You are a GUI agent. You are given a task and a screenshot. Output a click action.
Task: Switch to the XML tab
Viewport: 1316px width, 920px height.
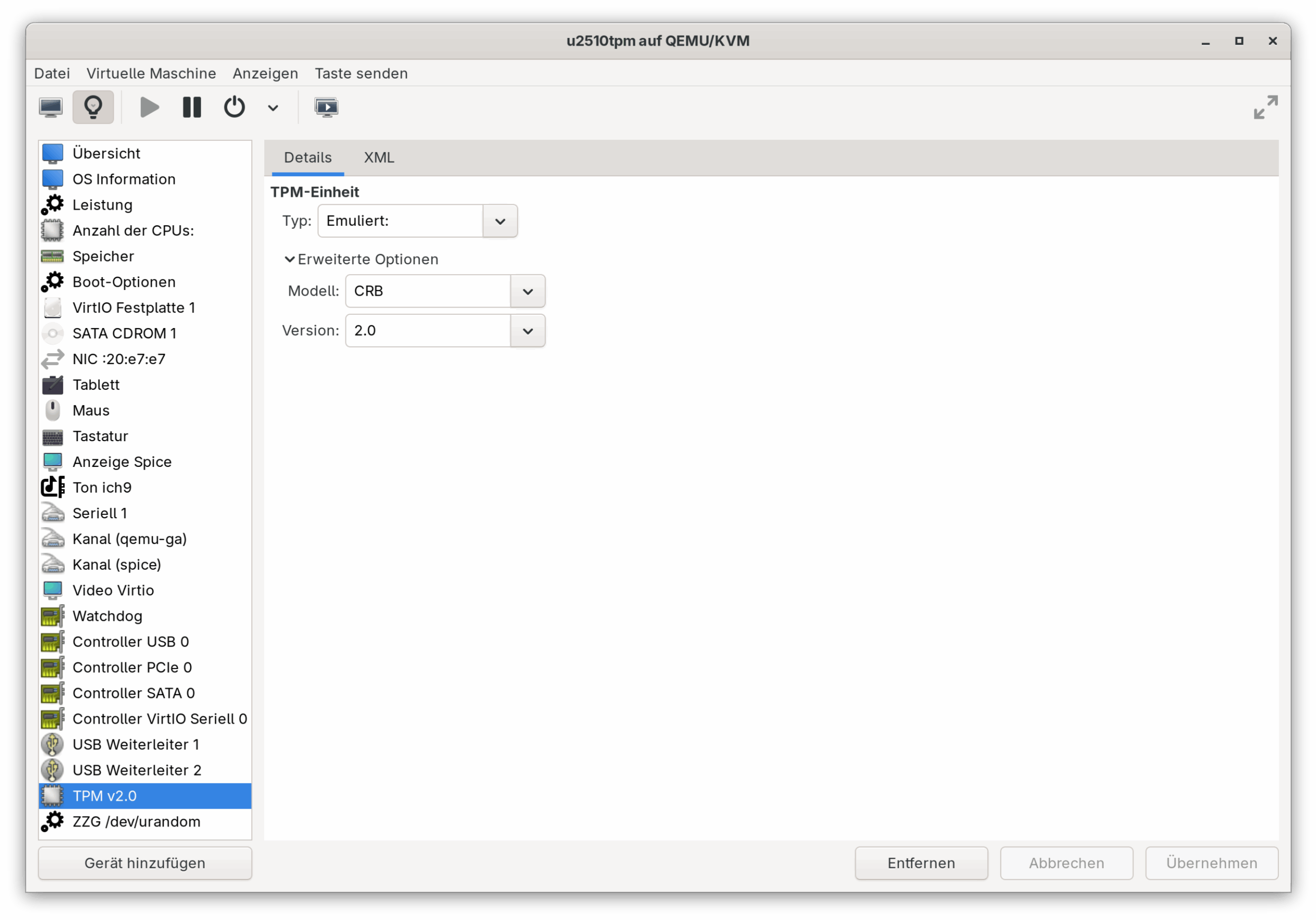coord(379,158)
